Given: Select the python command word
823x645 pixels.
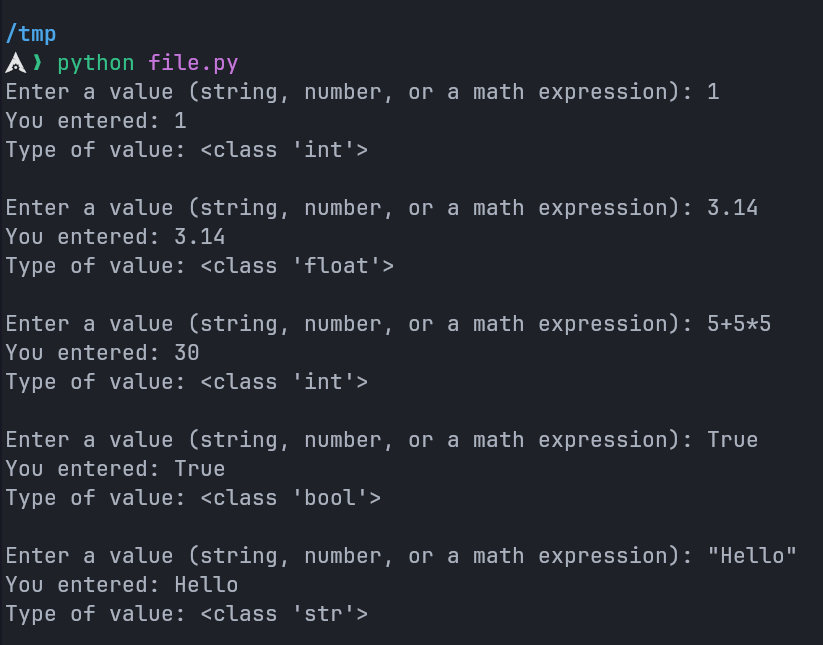Looking at the screenshot, I should pyautogui.click(x=95, y=63).
